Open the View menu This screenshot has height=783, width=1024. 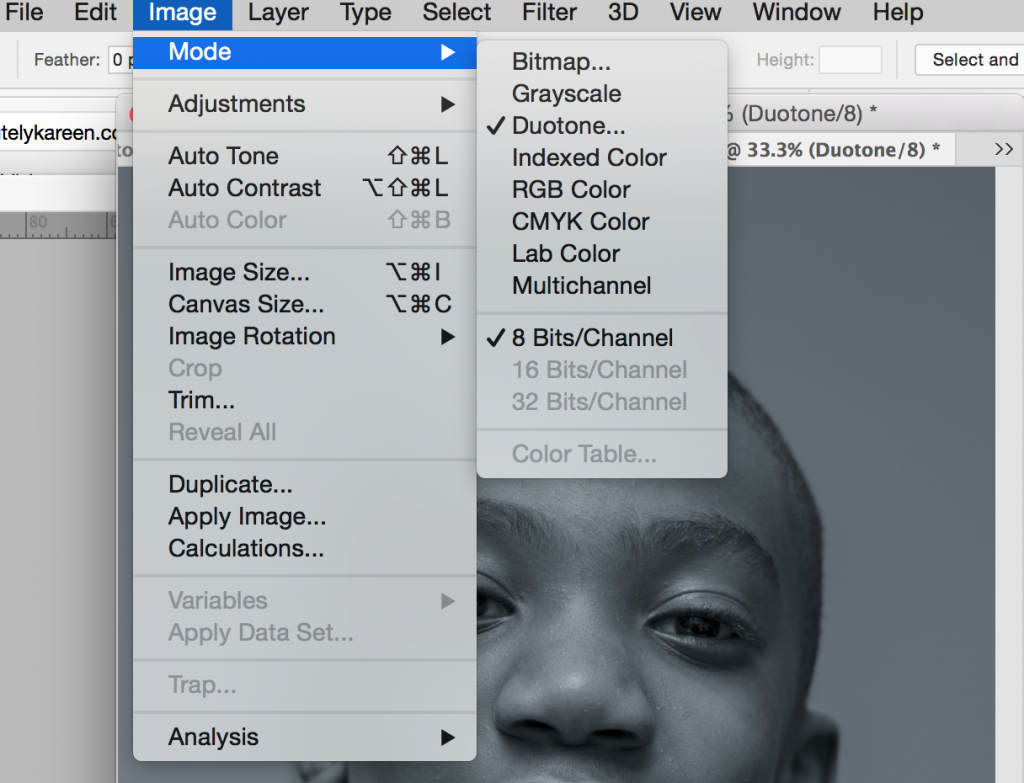coord(696,12)
